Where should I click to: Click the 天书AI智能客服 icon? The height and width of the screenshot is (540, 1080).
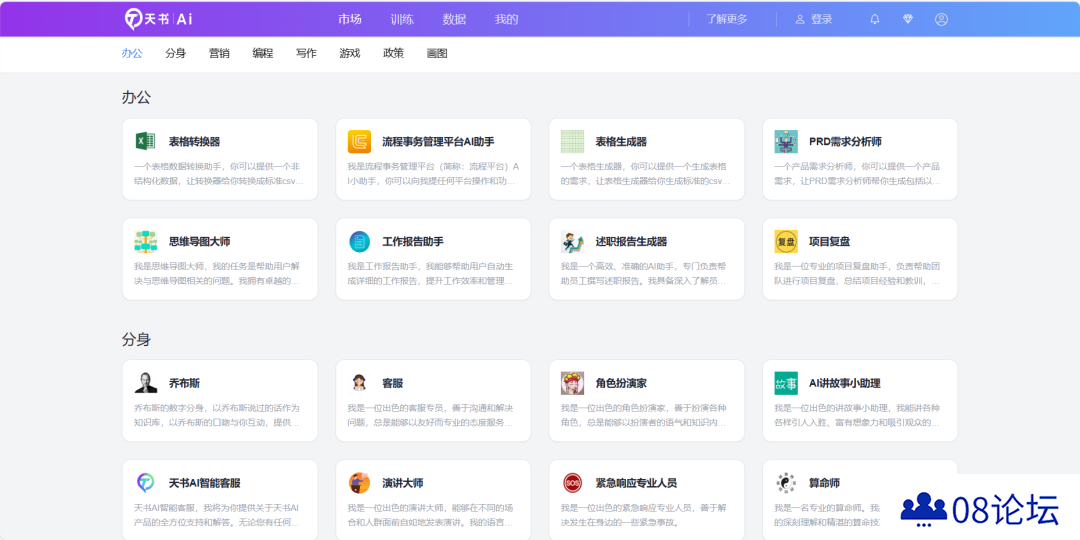pyautogui.click(x=145, y=483)
